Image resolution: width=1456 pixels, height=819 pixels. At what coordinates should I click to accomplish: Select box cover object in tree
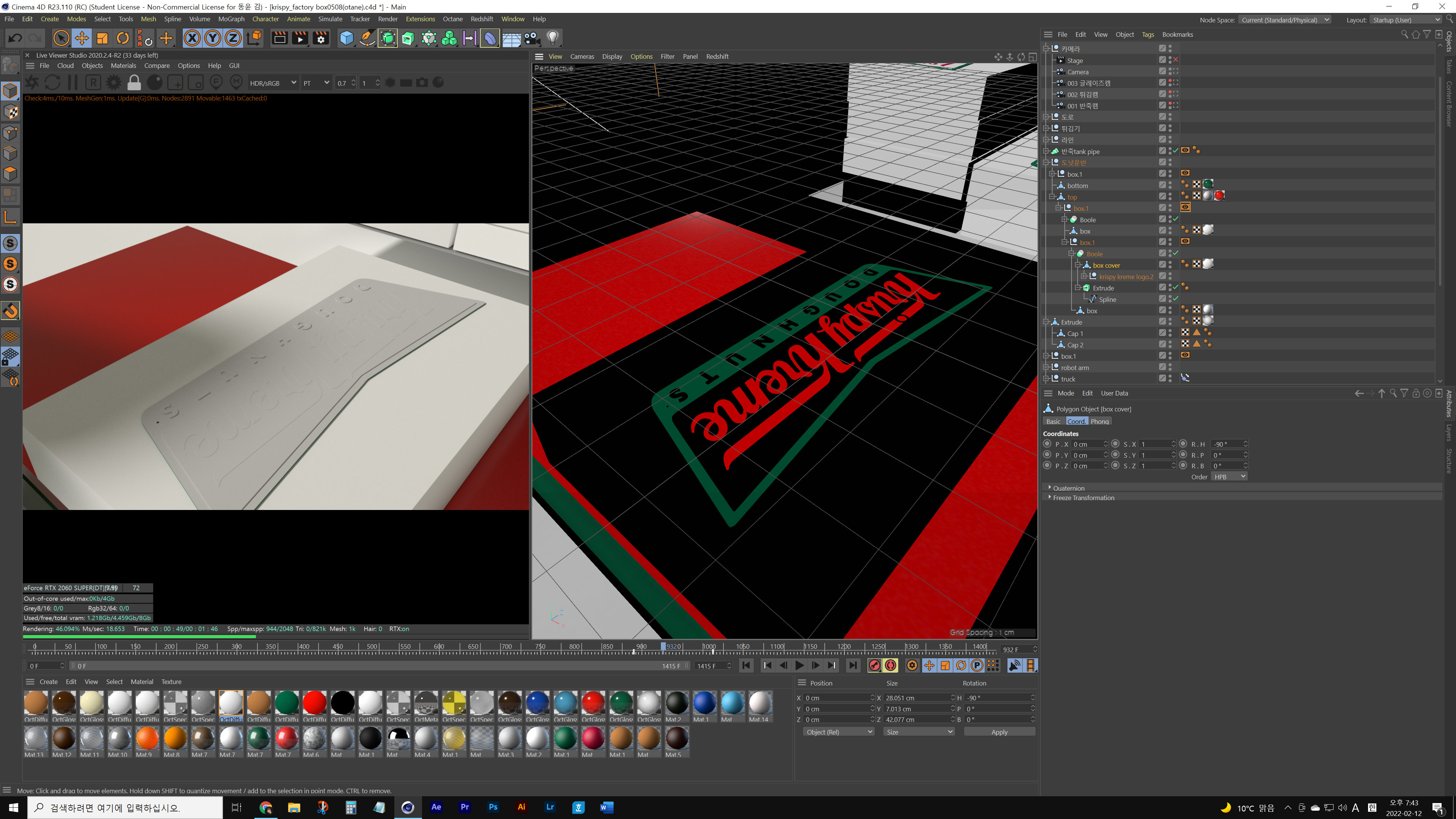click(x=1106, y=265)
